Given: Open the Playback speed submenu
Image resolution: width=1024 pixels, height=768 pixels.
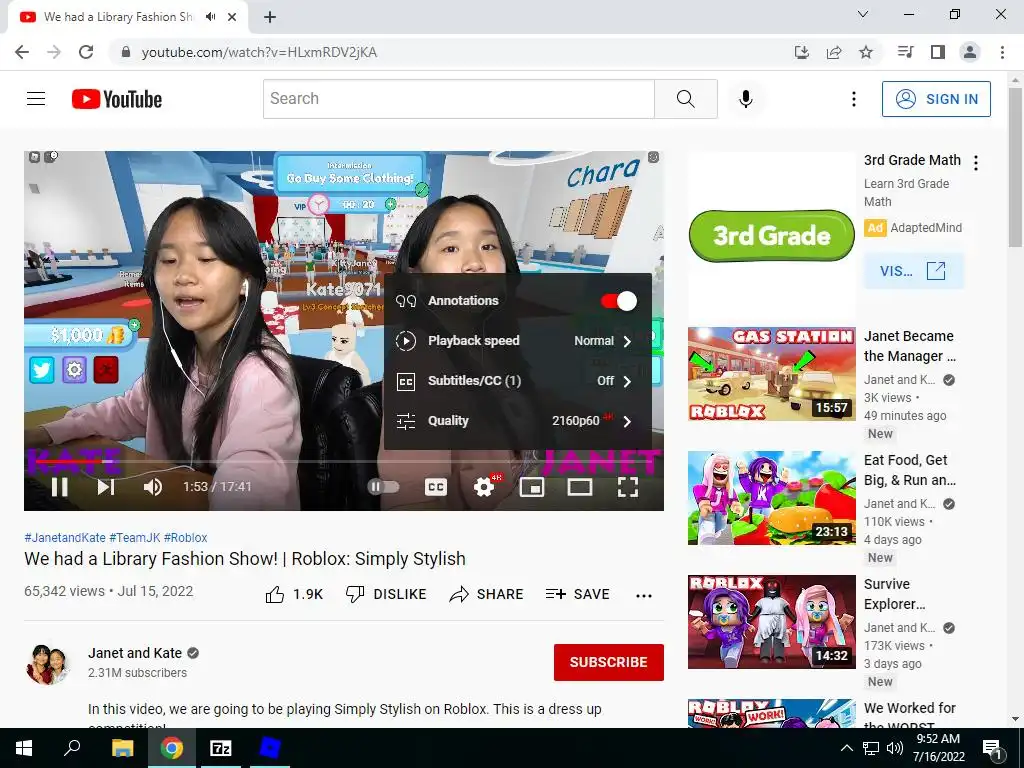Looking at the screenshot, I should (x=517, y=340).
